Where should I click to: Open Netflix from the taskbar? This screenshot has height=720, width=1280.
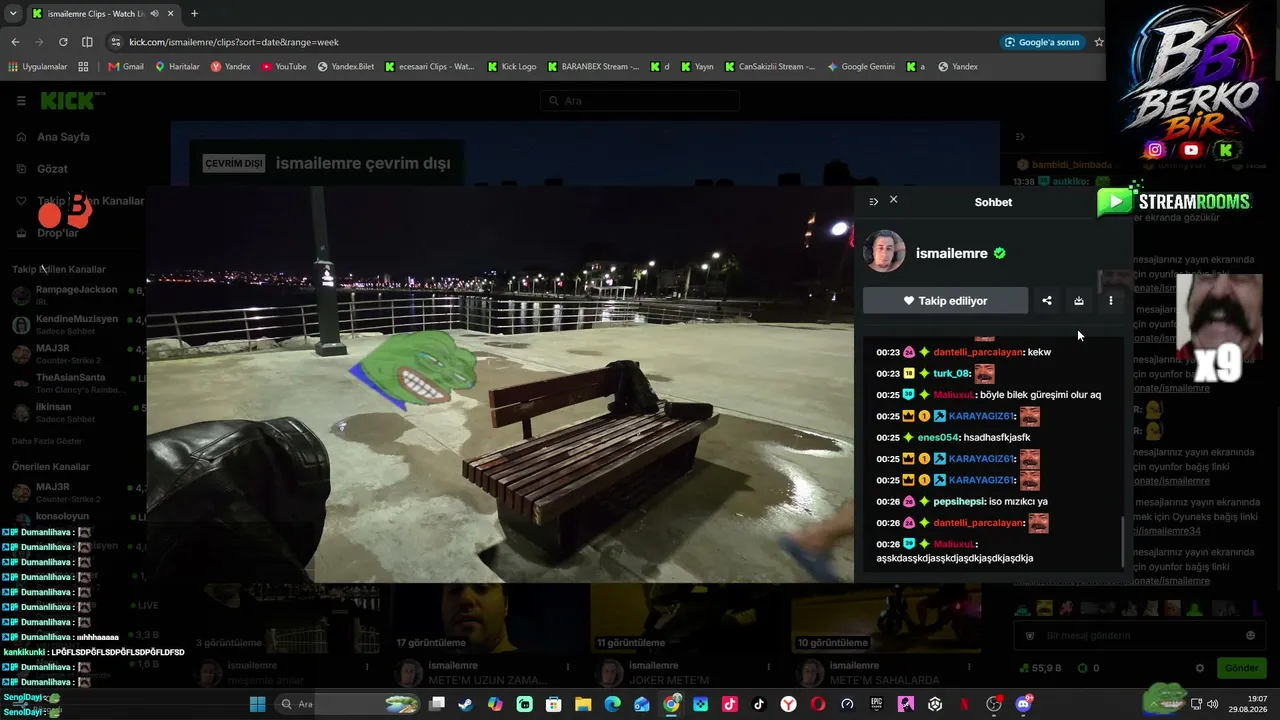pyautogui.click(x=964, y=704)
